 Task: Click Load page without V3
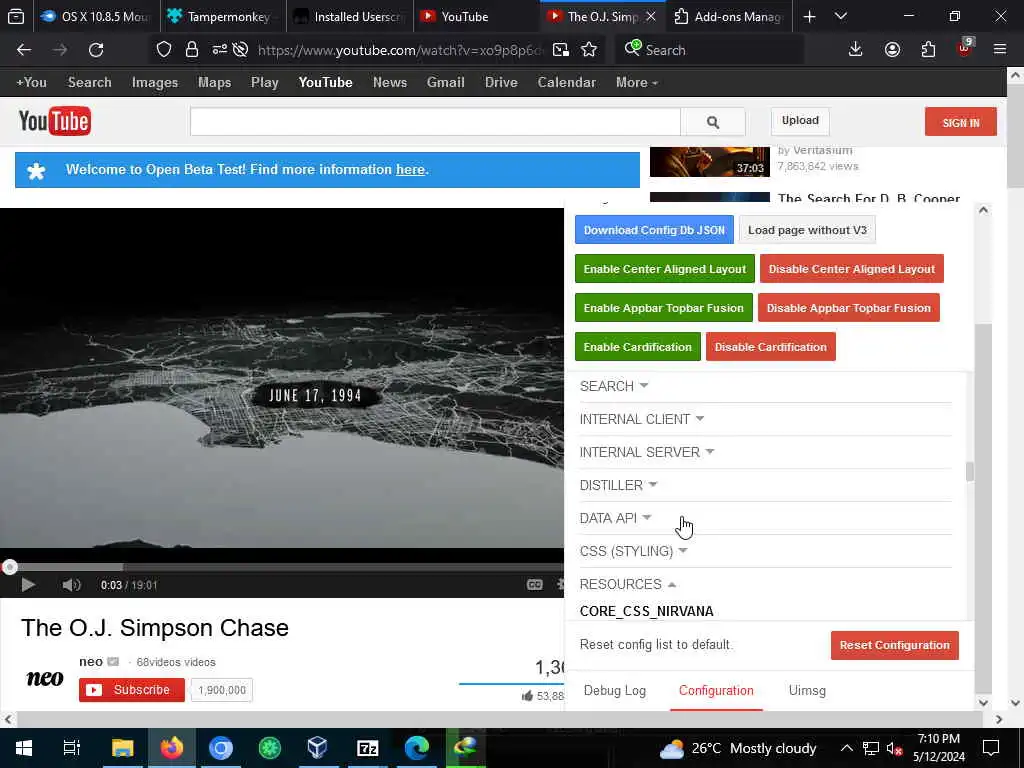pos(807,230)
